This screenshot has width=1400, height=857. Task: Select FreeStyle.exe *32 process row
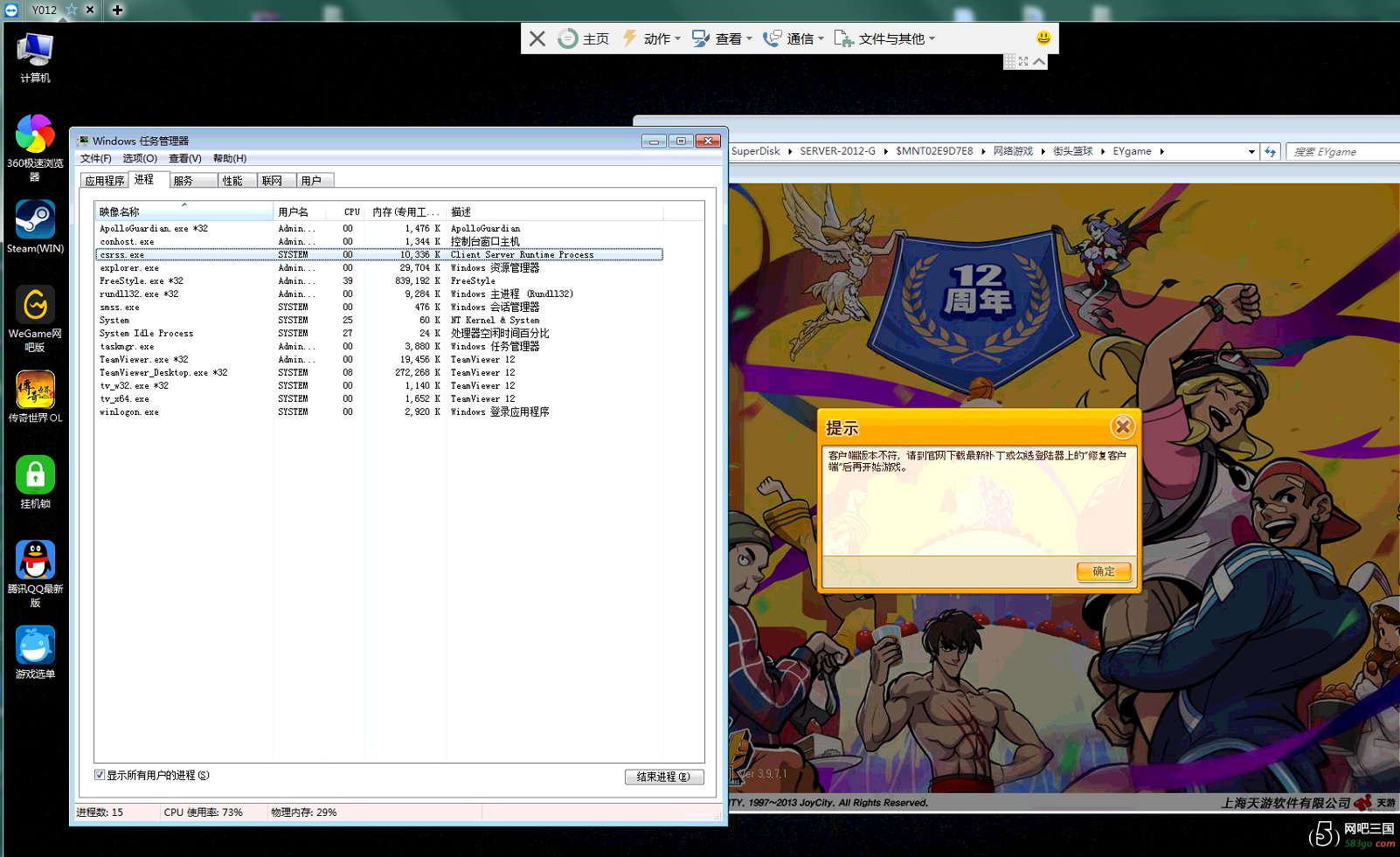click(378, 280)
